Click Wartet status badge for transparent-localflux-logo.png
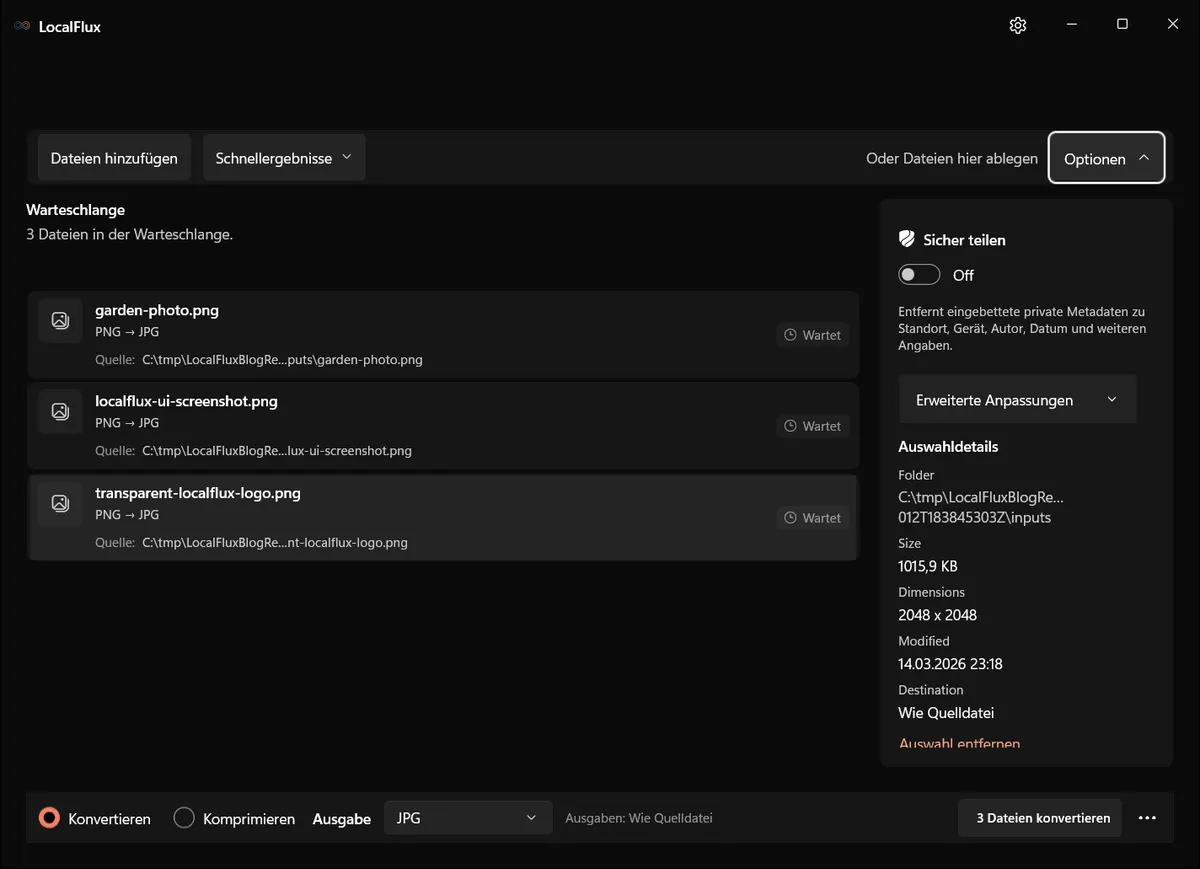 click(812, 518)
